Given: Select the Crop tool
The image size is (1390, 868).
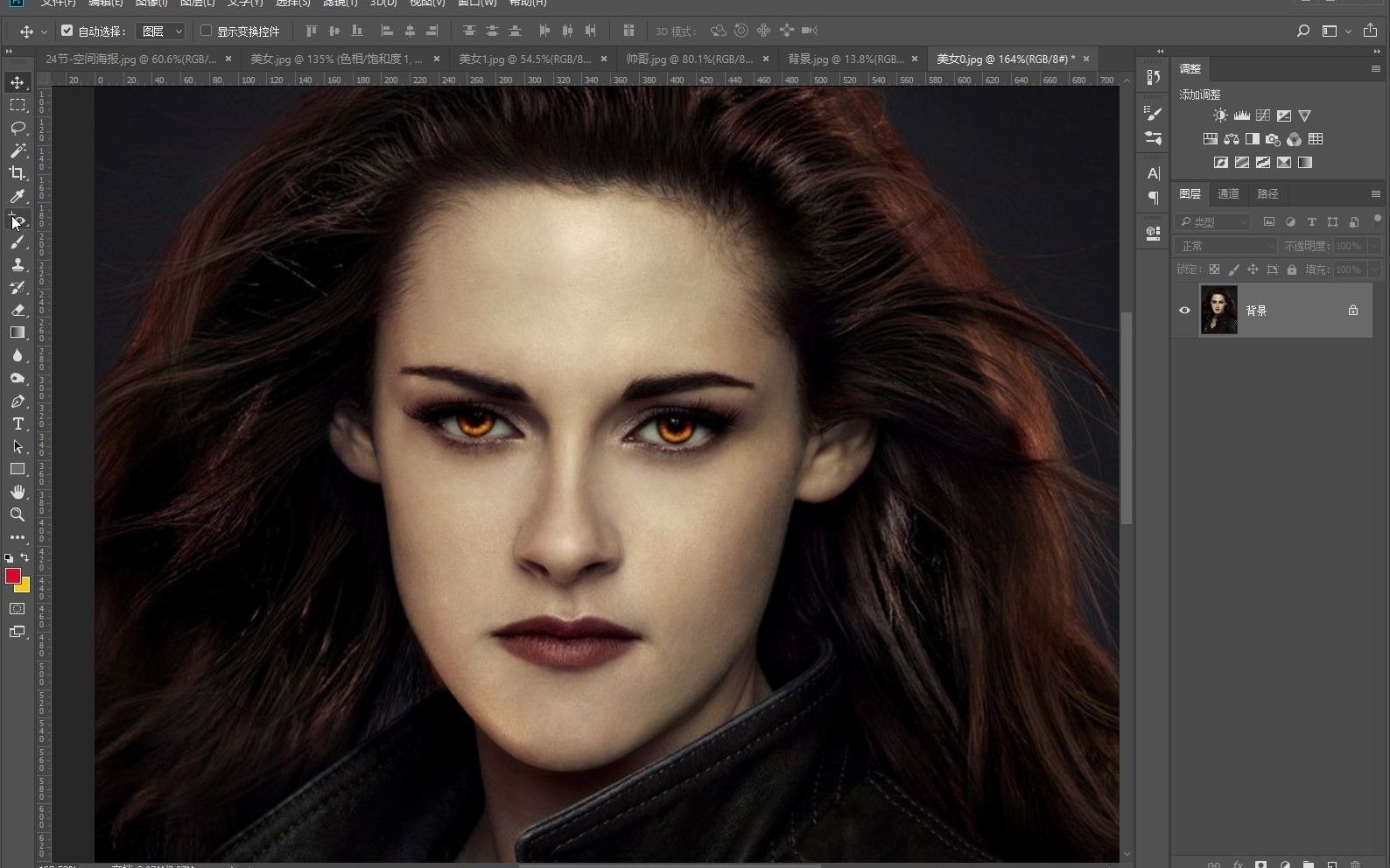Looking at the screenshot, I should 18,173.
